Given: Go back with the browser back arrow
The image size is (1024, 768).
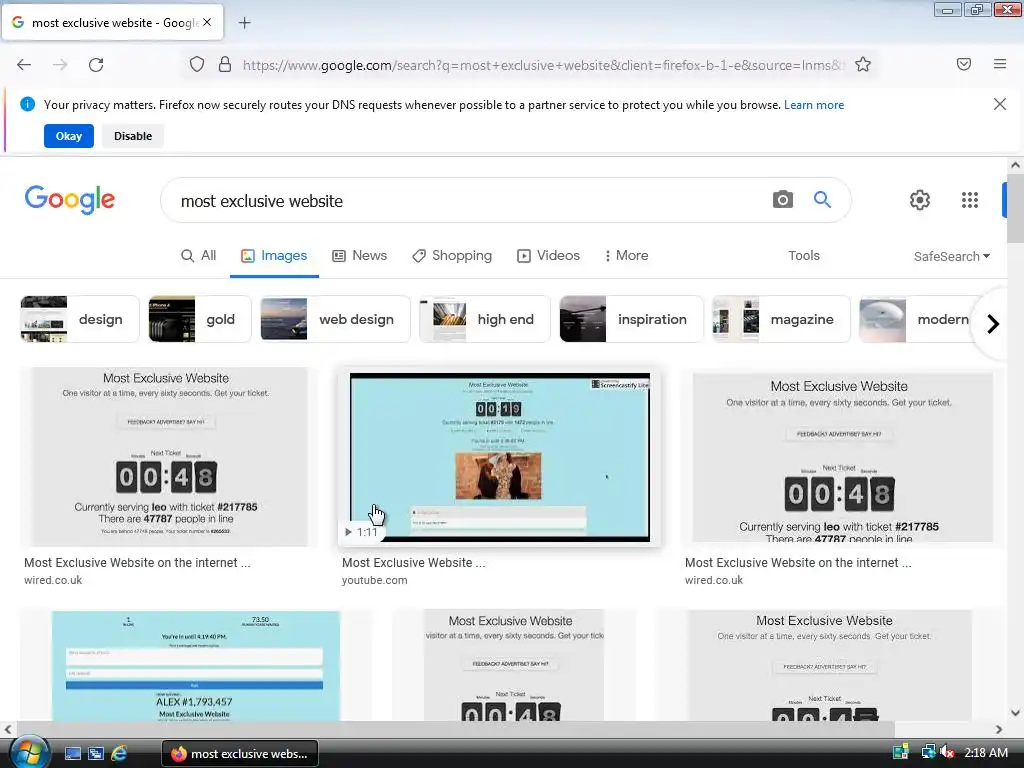Looking at the screenshot, I should (x=24, y=65).
